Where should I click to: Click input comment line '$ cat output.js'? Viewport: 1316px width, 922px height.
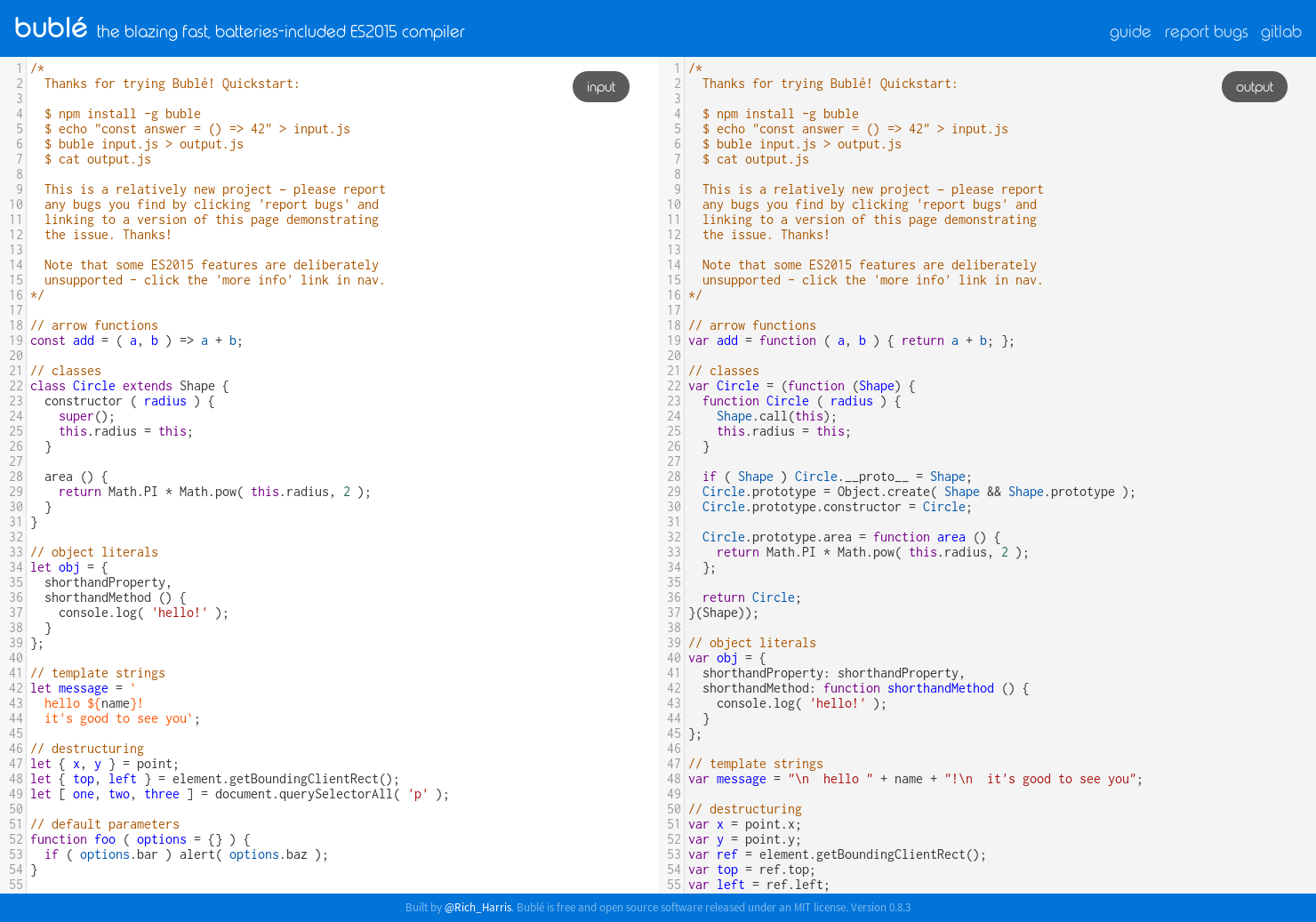[98, 159]
